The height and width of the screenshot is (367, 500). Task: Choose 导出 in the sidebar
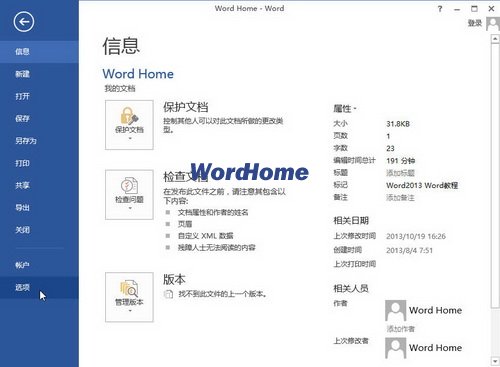39,208
